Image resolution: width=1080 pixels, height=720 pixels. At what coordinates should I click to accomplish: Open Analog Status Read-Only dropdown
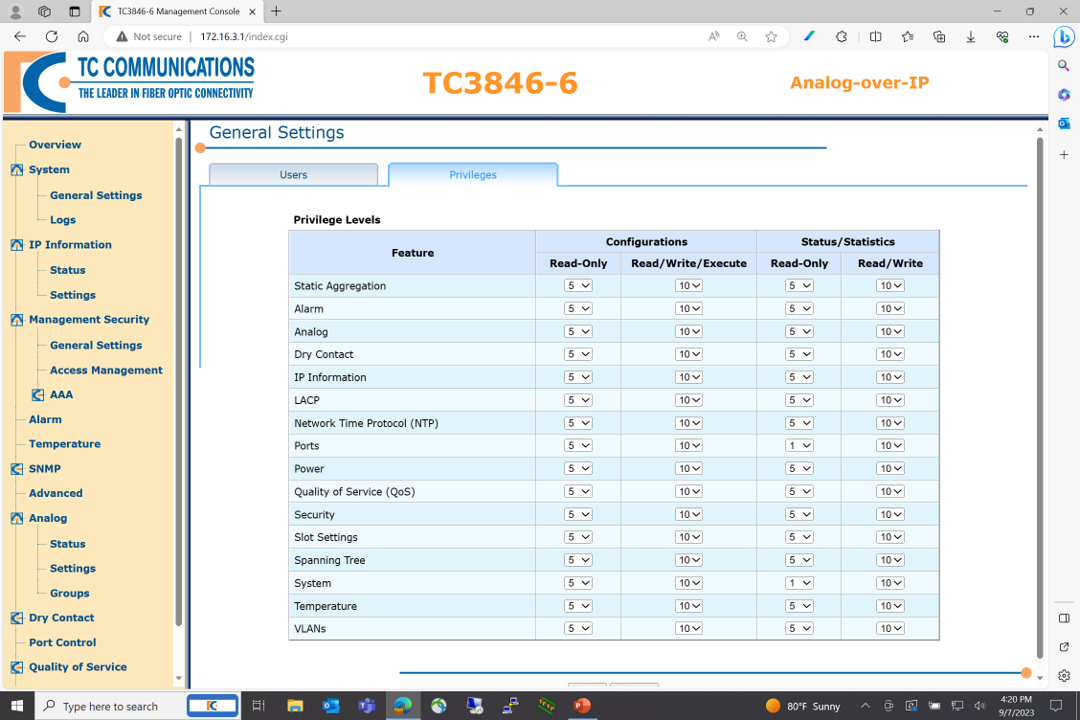coord(799,331)
